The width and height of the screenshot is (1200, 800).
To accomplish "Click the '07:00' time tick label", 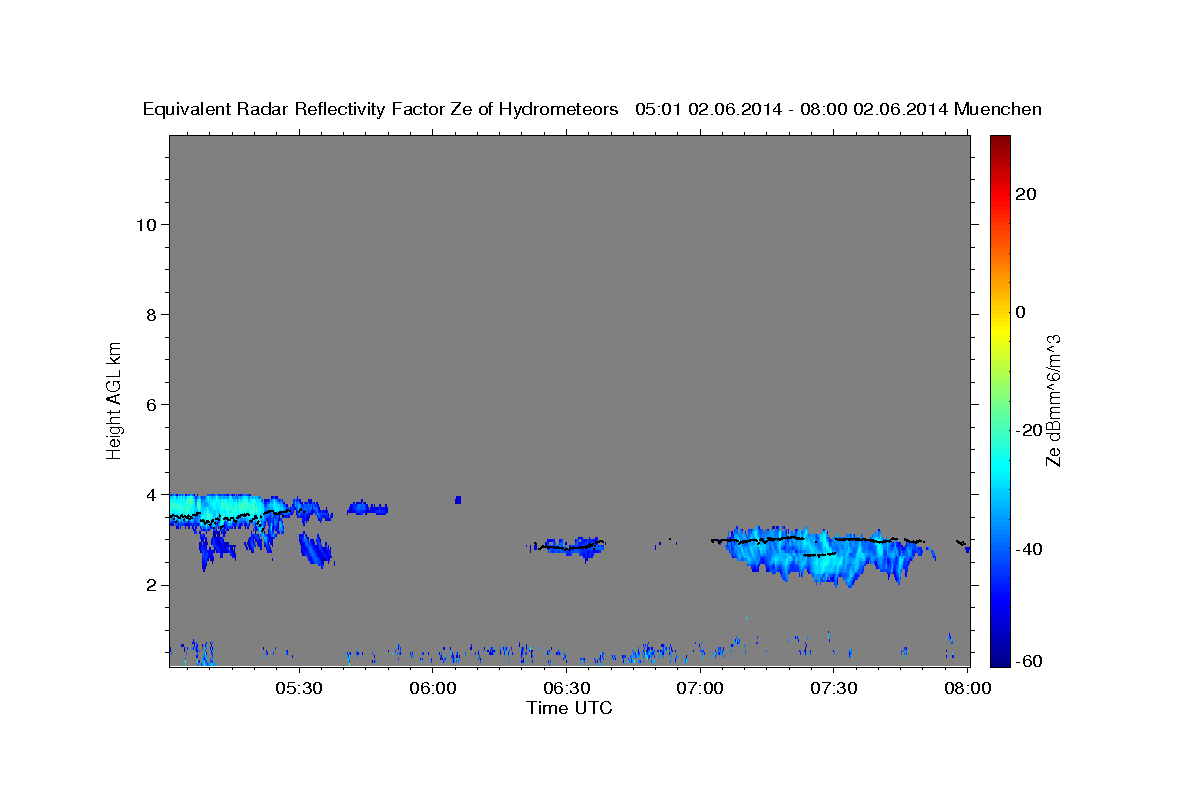I will 700,689.
